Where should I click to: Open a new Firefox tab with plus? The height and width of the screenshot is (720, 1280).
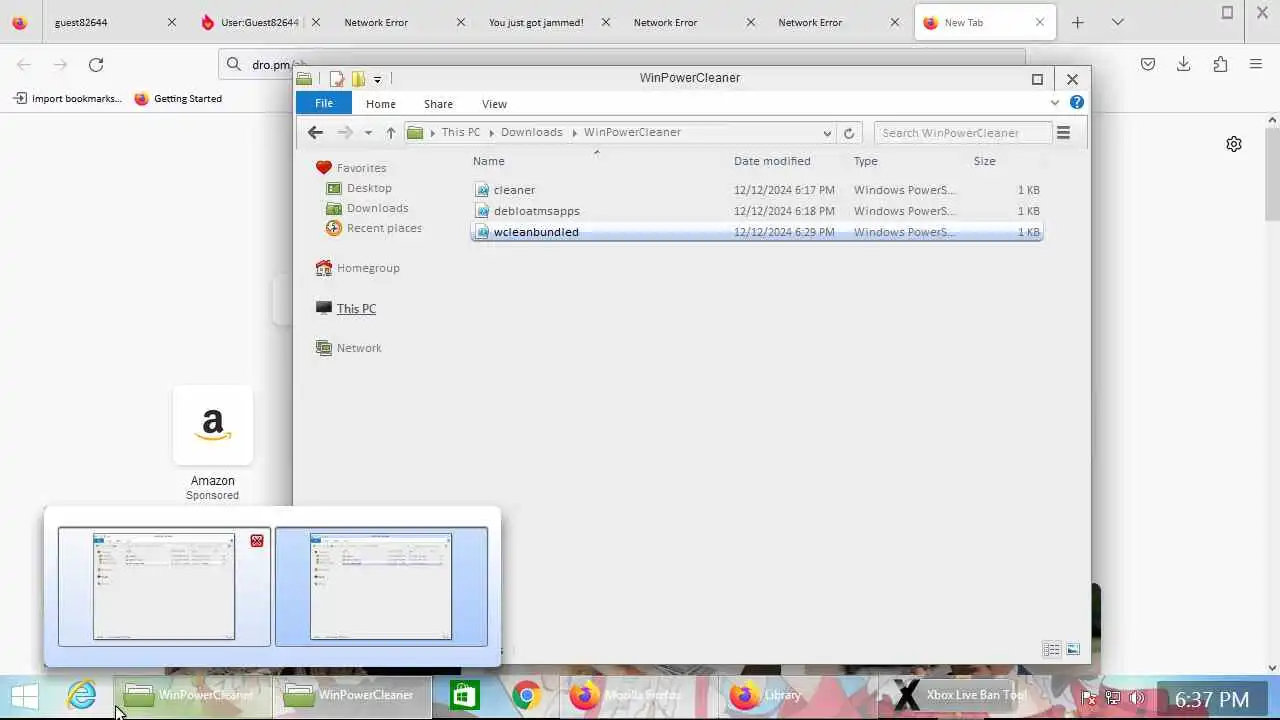pyautogui.click(x=1077, y=22)
